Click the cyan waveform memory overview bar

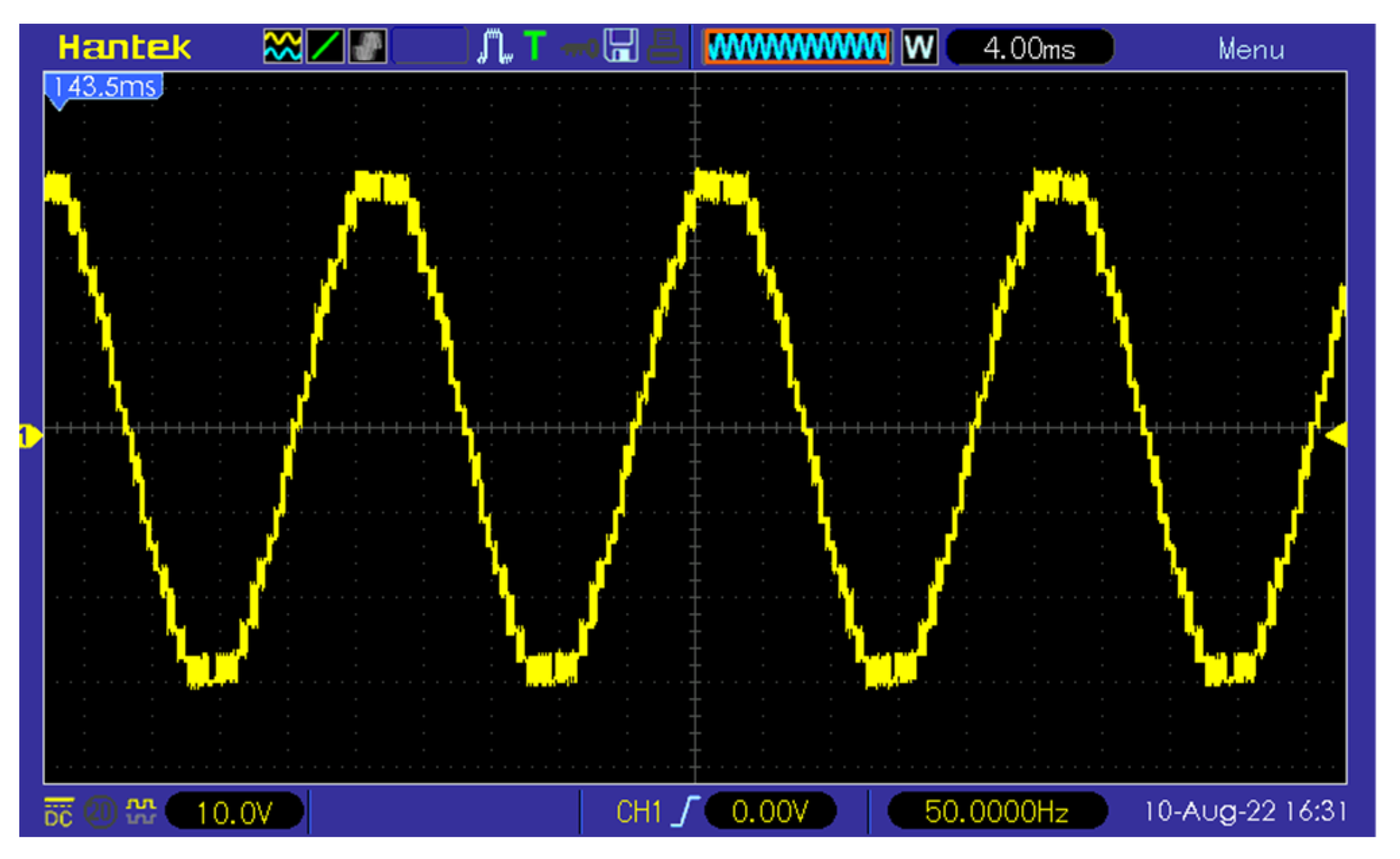click(x=797, y=47)
